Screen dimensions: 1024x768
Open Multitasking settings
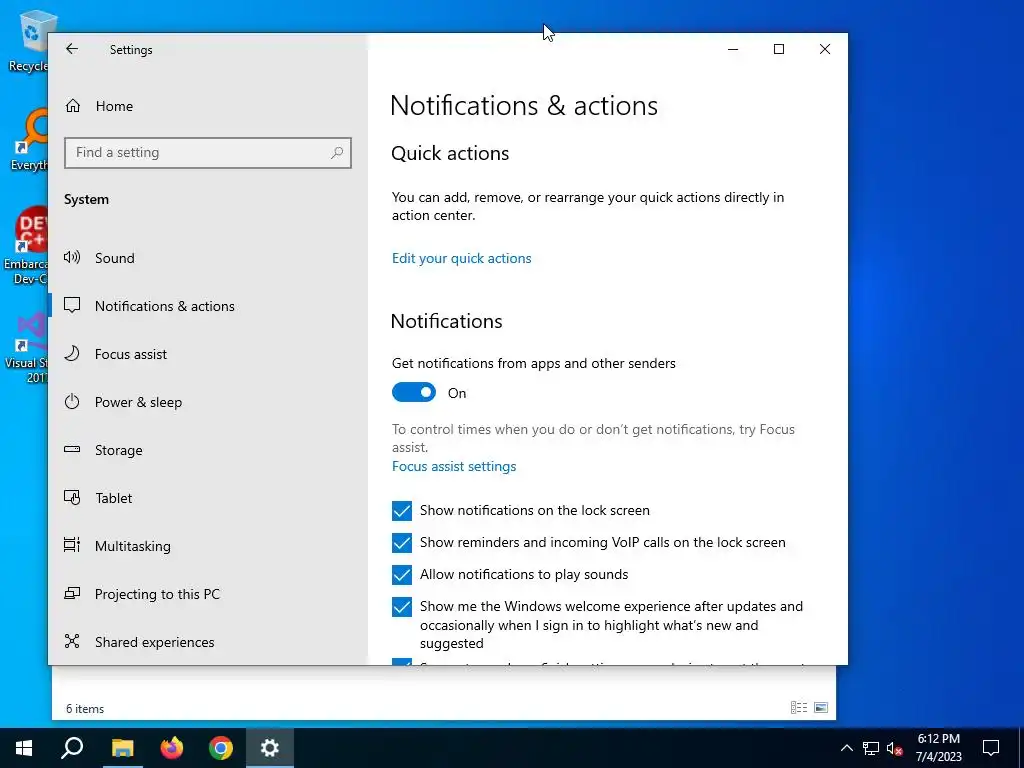(x=208, y=546)
